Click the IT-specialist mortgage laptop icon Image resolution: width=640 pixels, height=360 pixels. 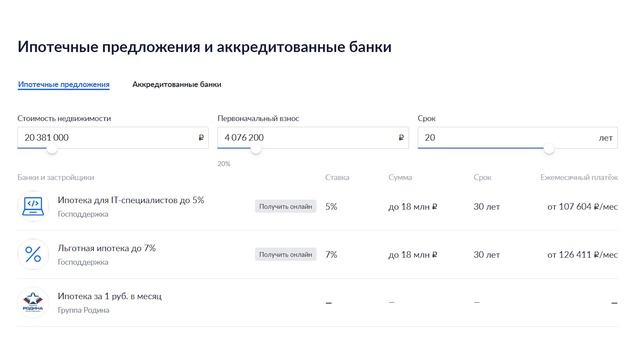[x=33, y=207]
